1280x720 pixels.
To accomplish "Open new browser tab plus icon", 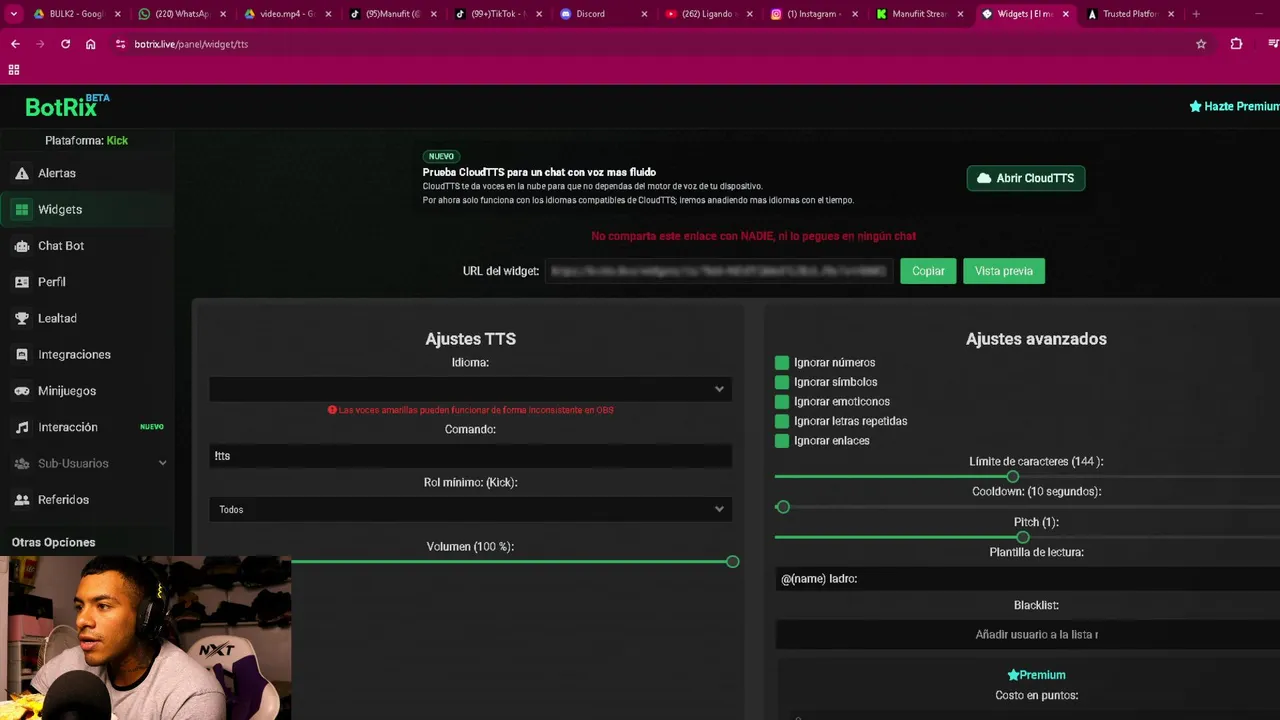I will click(1196, 14).
